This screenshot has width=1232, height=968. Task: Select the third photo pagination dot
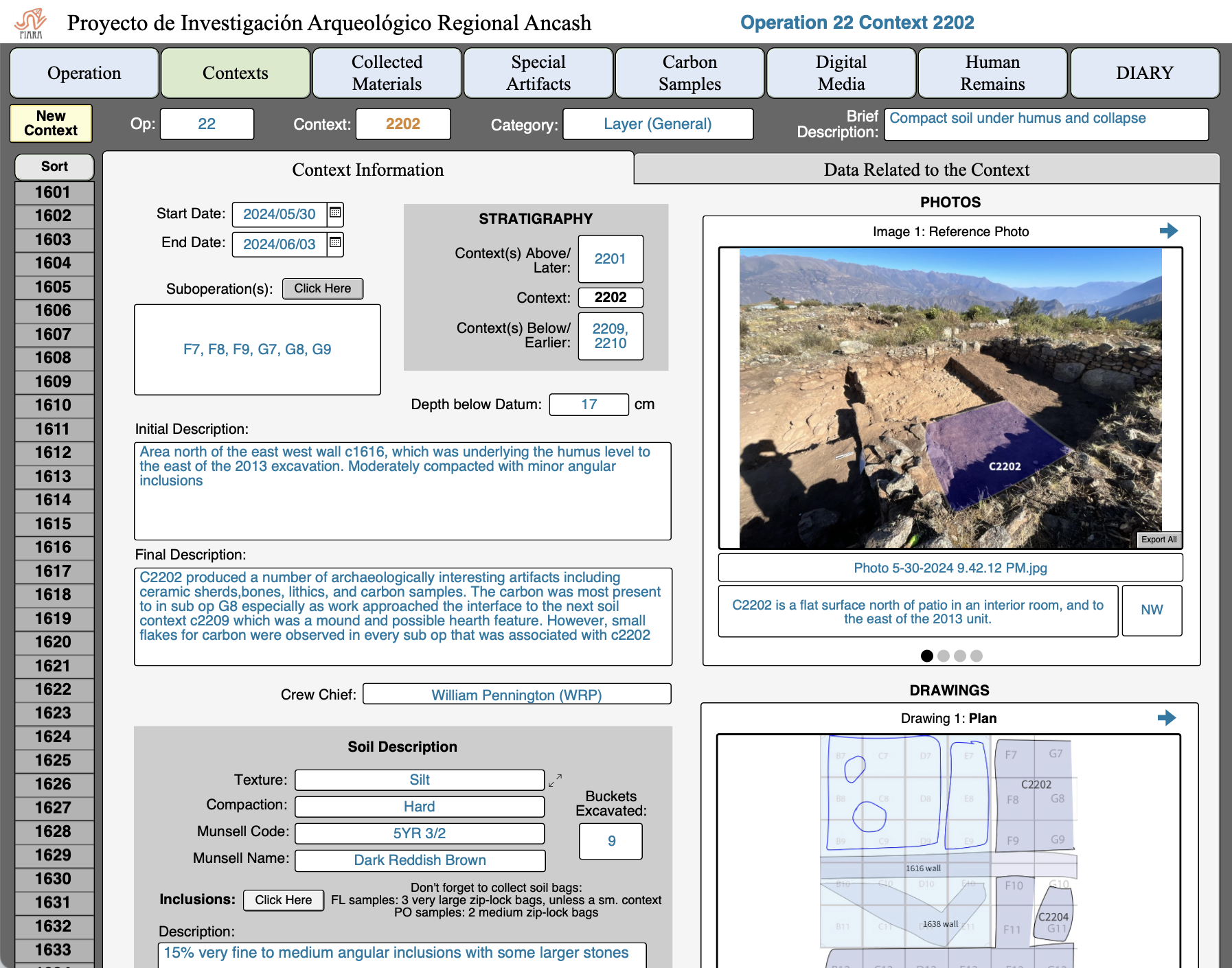(x=960, y=656)
